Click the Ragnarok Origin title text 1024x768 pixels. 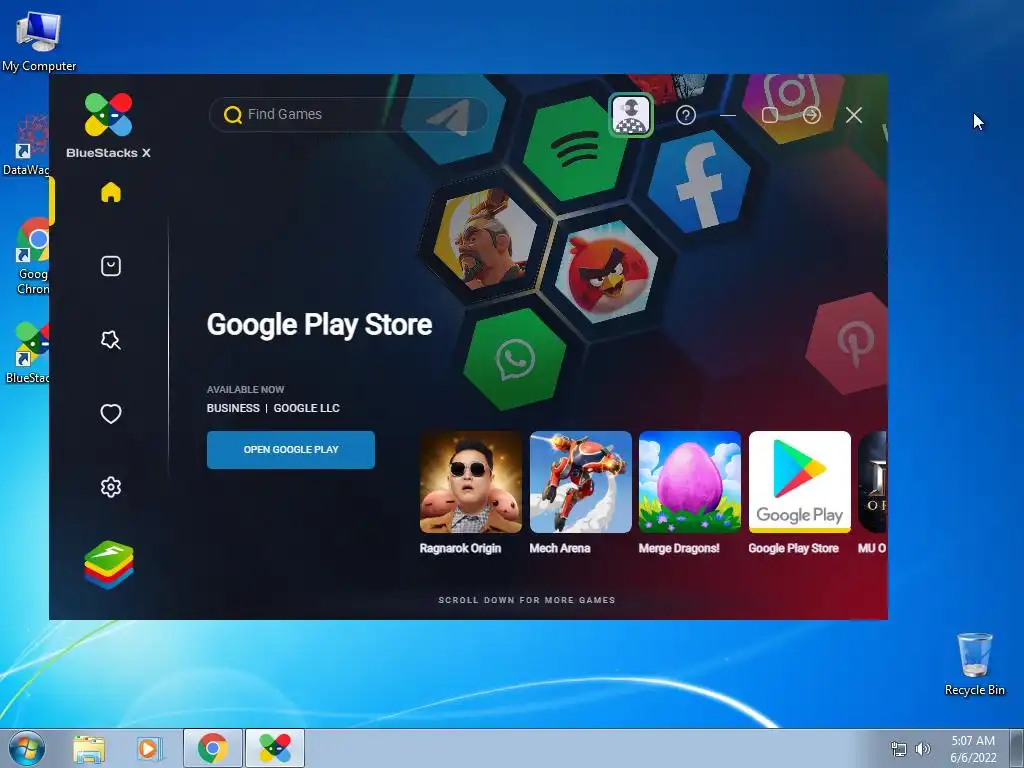pyautogui.click(x=460, y=548)
